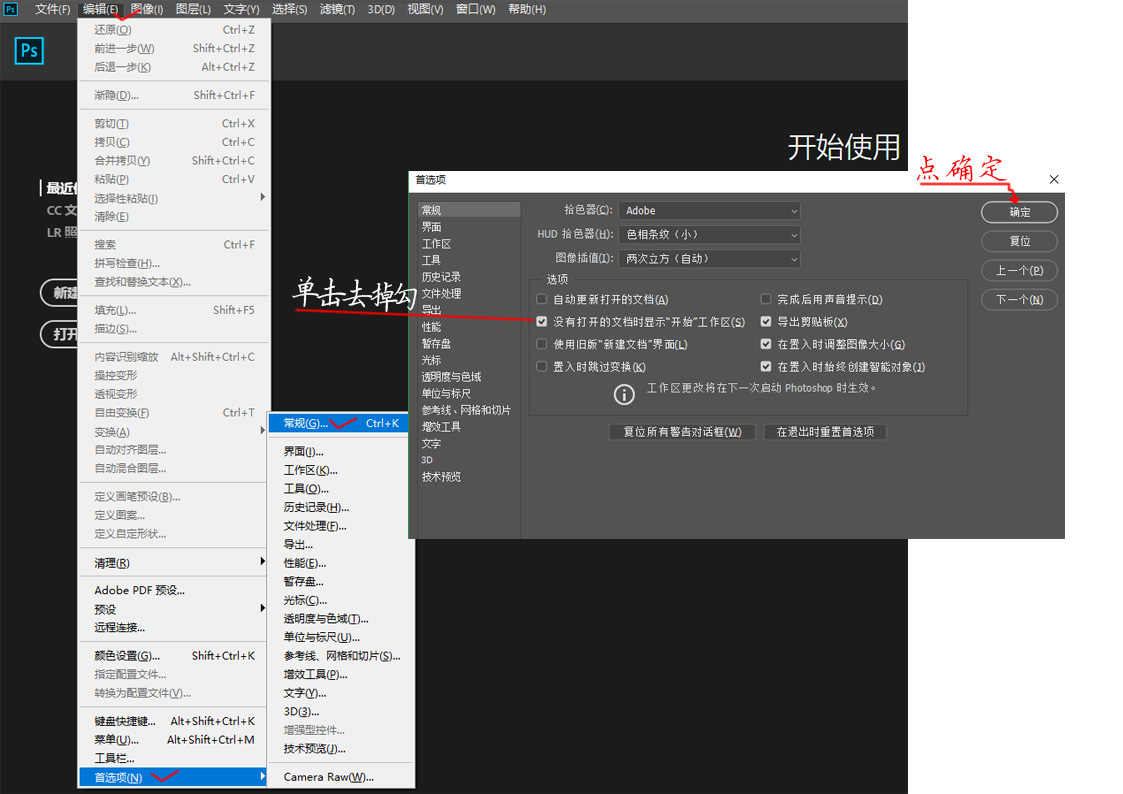Open the 图层 menu
This screenshot has height=794, width=1123.
coord(193,9)
